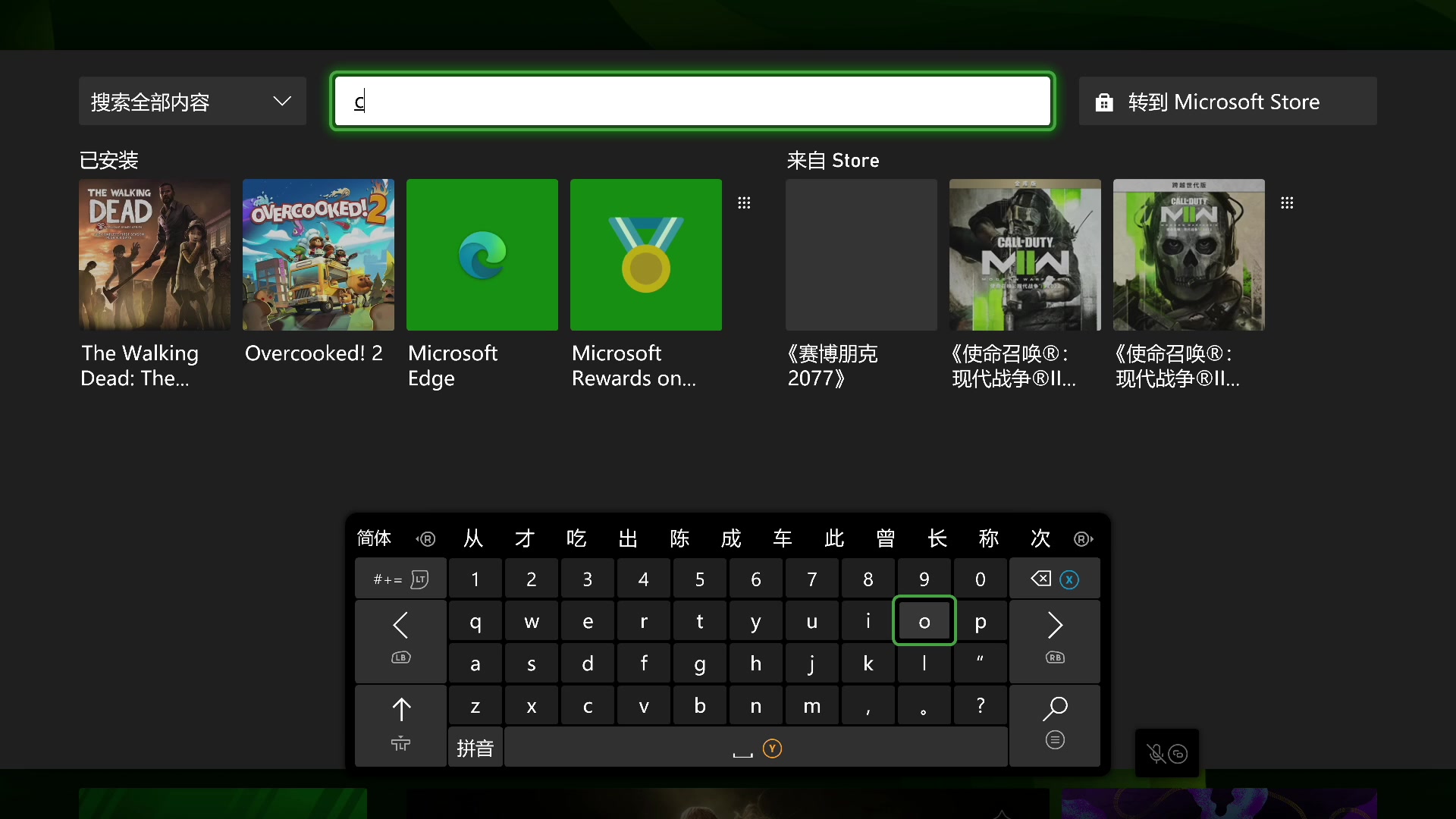Tap the comma key
Viewport: 1456px width, 819px height.
click(x=868, y=706)
